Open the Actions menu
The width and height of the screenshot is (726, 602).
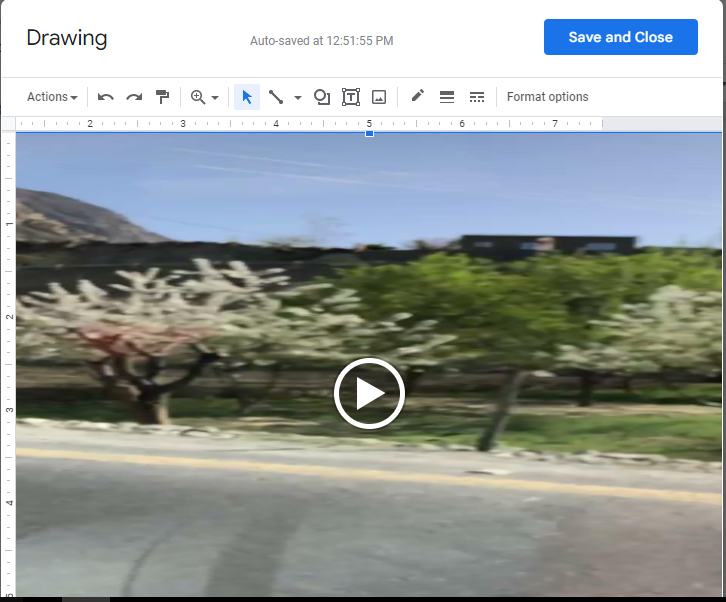(x=52, y=97)
